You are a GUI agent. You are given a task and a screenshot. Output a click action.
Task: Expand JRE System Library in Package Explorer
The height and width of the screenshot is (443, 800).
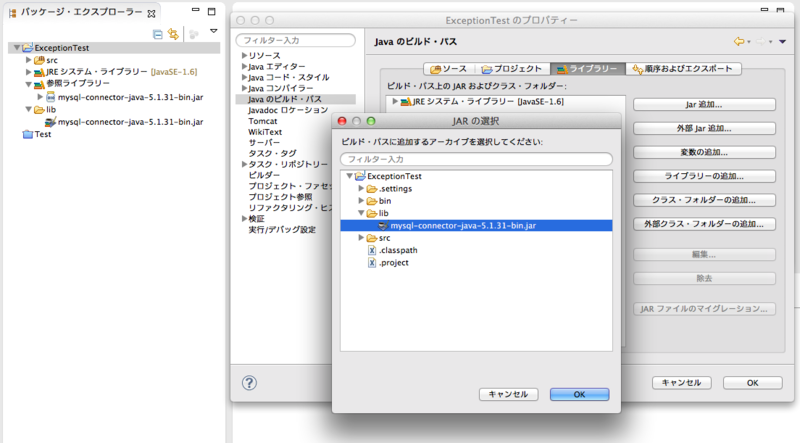tap(29, 72)
